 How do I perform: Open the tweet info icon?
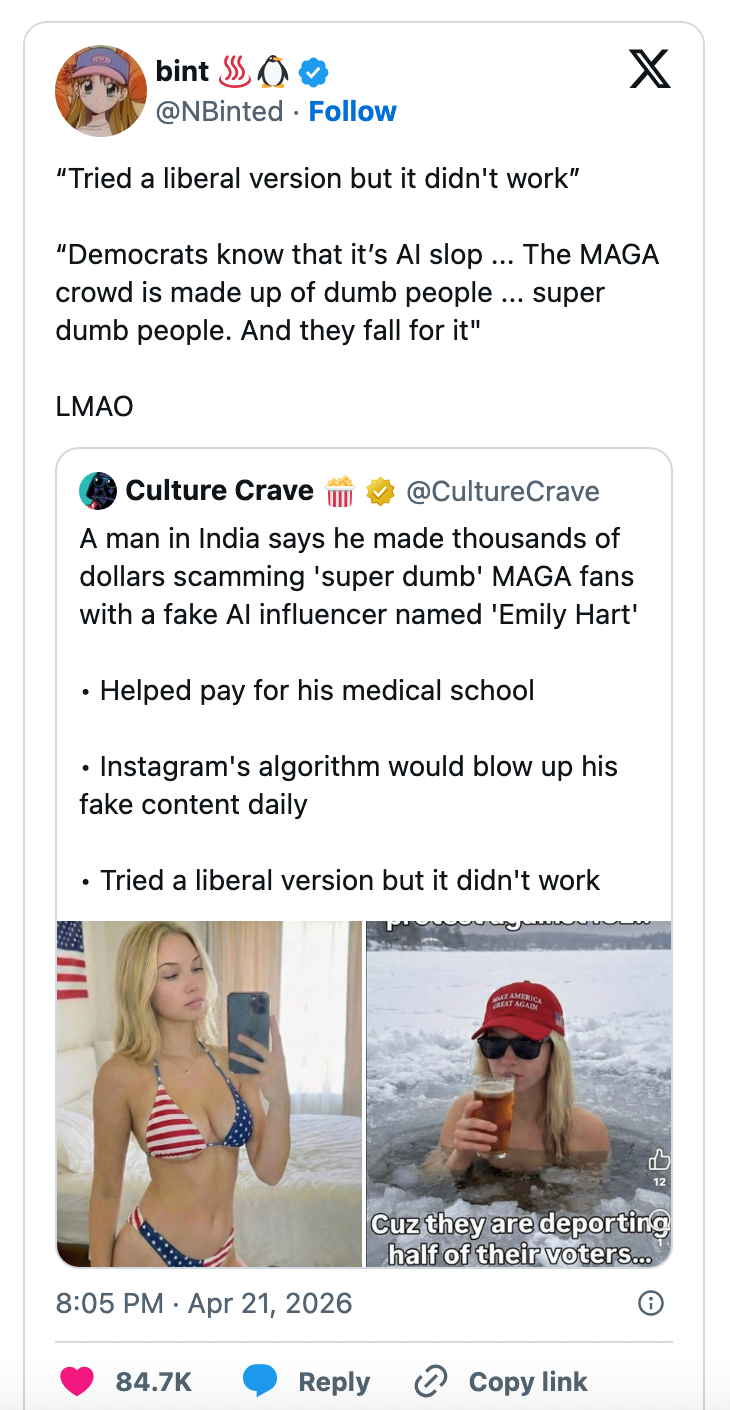coord(650,1303)
